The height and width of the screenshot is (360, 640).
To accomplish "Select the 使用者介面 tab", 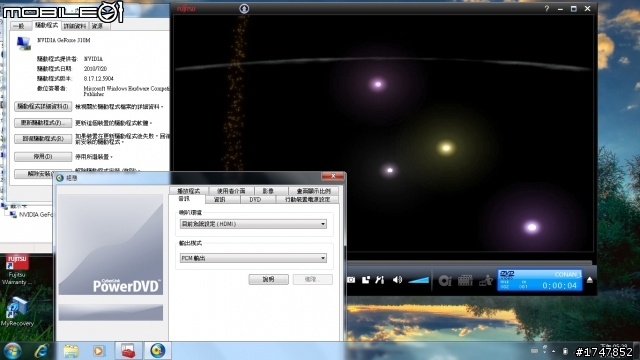I will [x=231, y=191].
